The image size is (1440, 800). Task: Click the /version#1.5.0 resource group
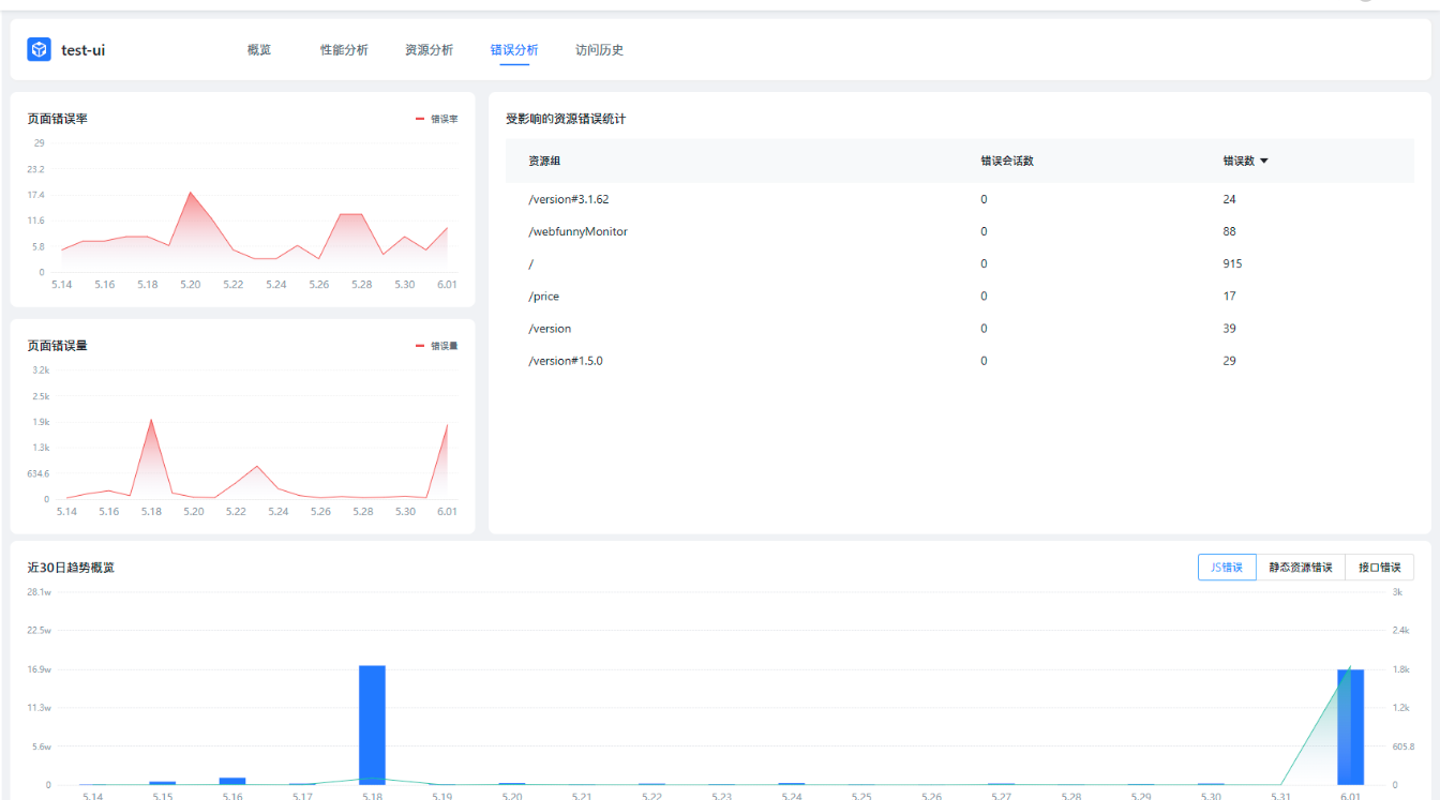[x=566, y=361]
